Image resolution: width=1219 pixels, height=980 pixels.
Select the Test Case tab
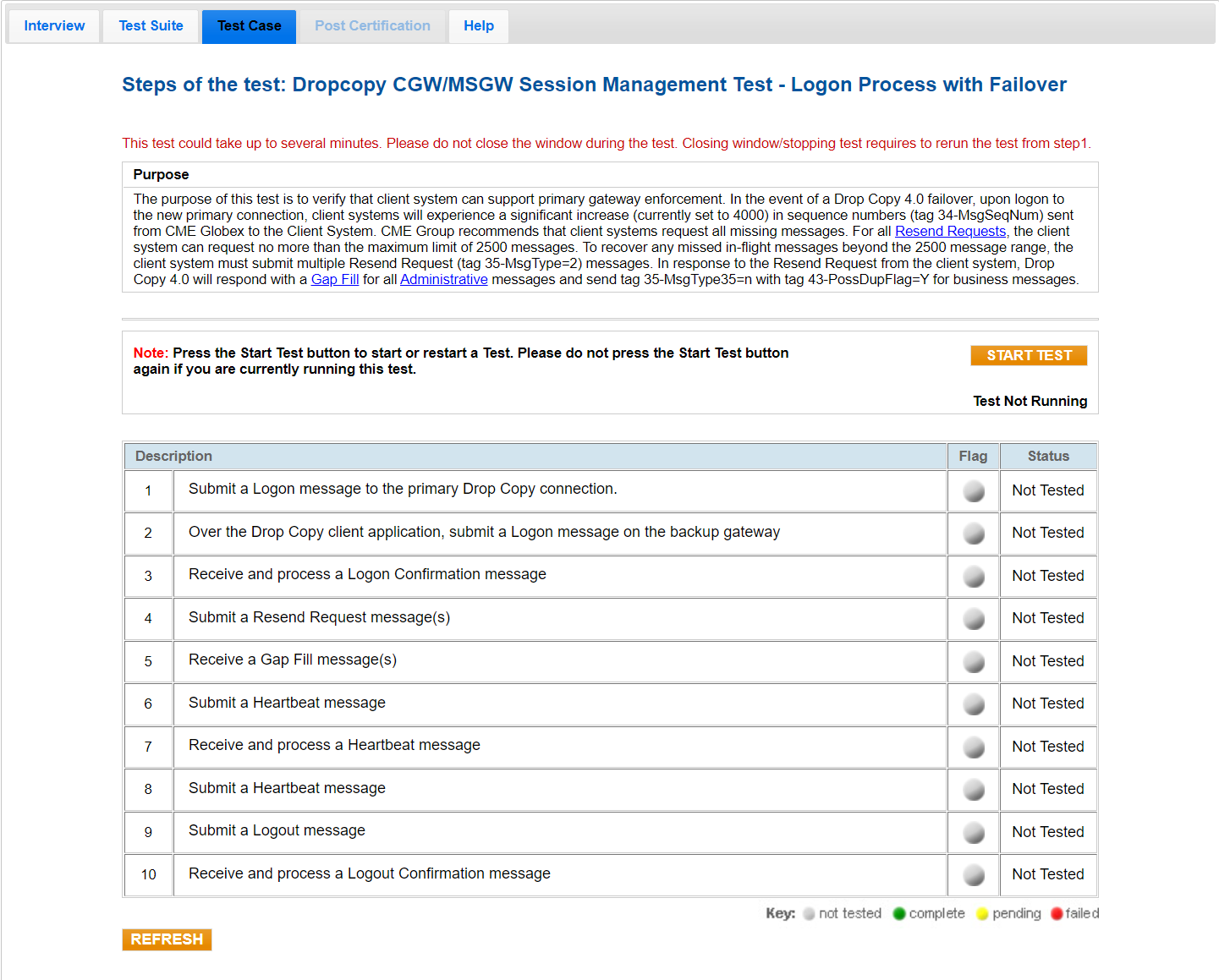coord(249,26)
